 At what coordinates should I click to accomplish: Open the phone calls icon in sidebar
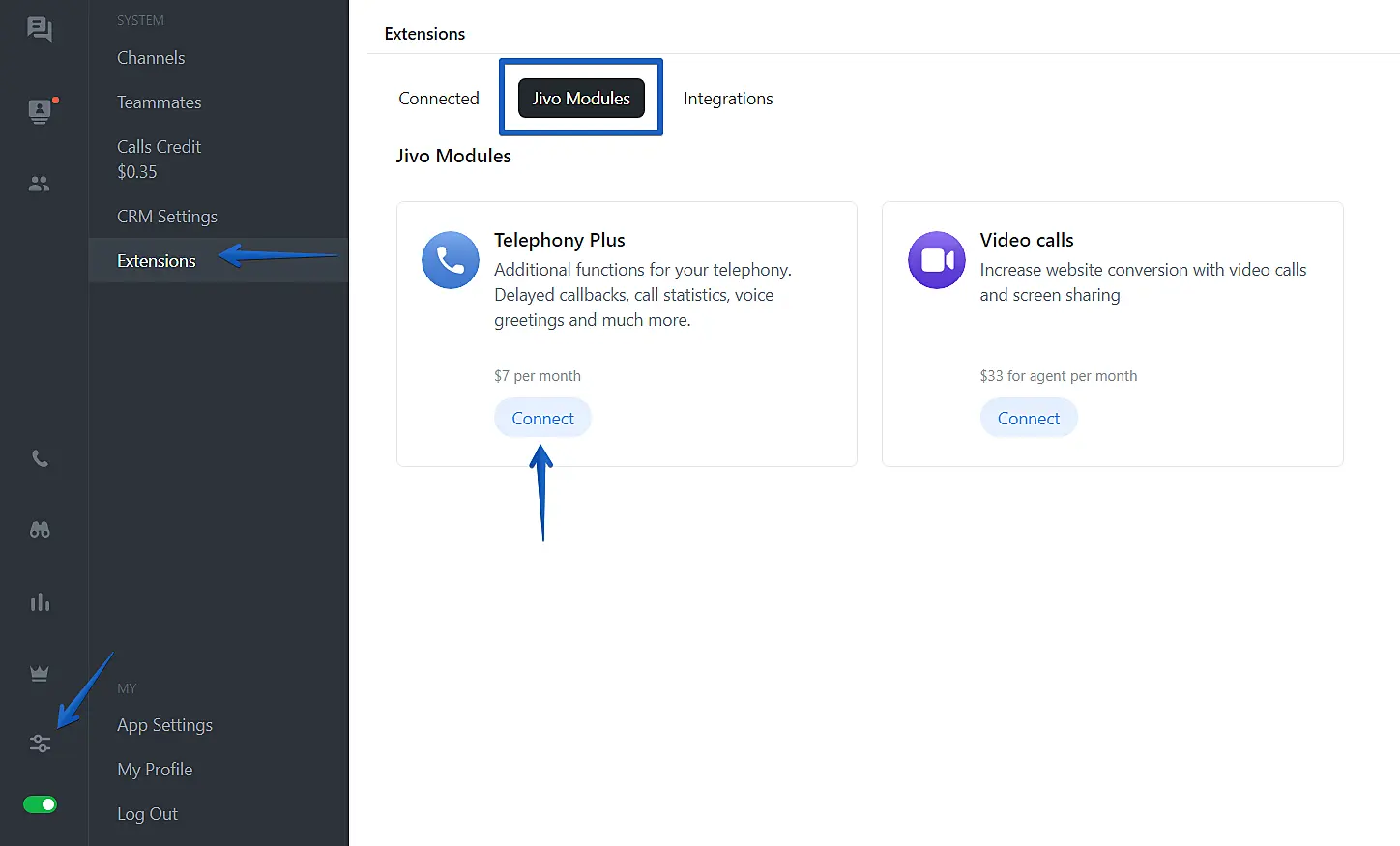(40, 458)
